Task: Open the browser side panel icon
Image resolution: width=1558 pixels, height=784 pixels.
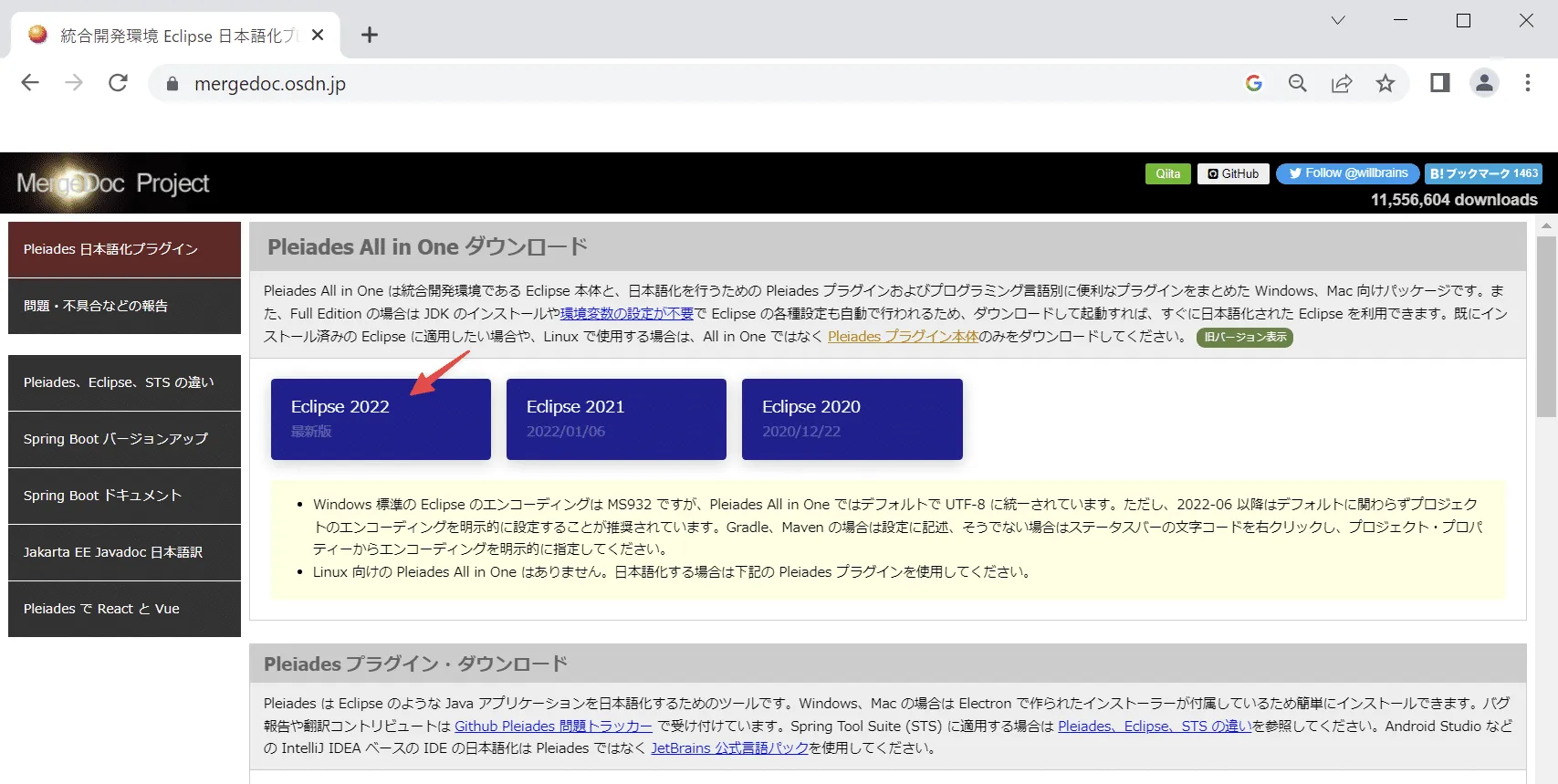Action: point(1440,83)
